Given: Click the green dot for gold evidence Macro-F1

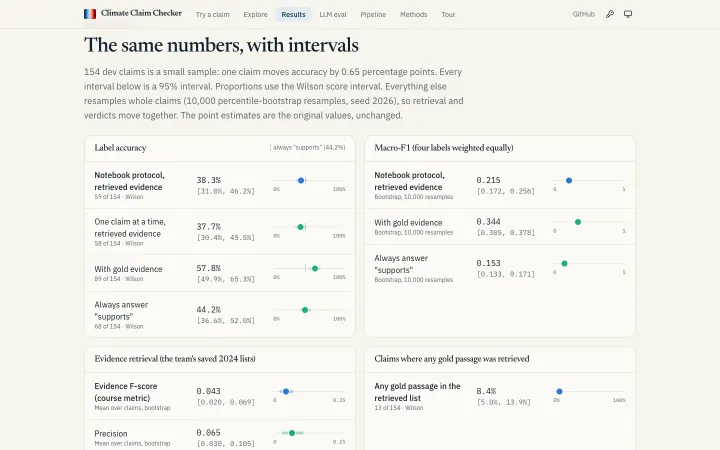Looking at the screenshot, I should pos(578,222).
